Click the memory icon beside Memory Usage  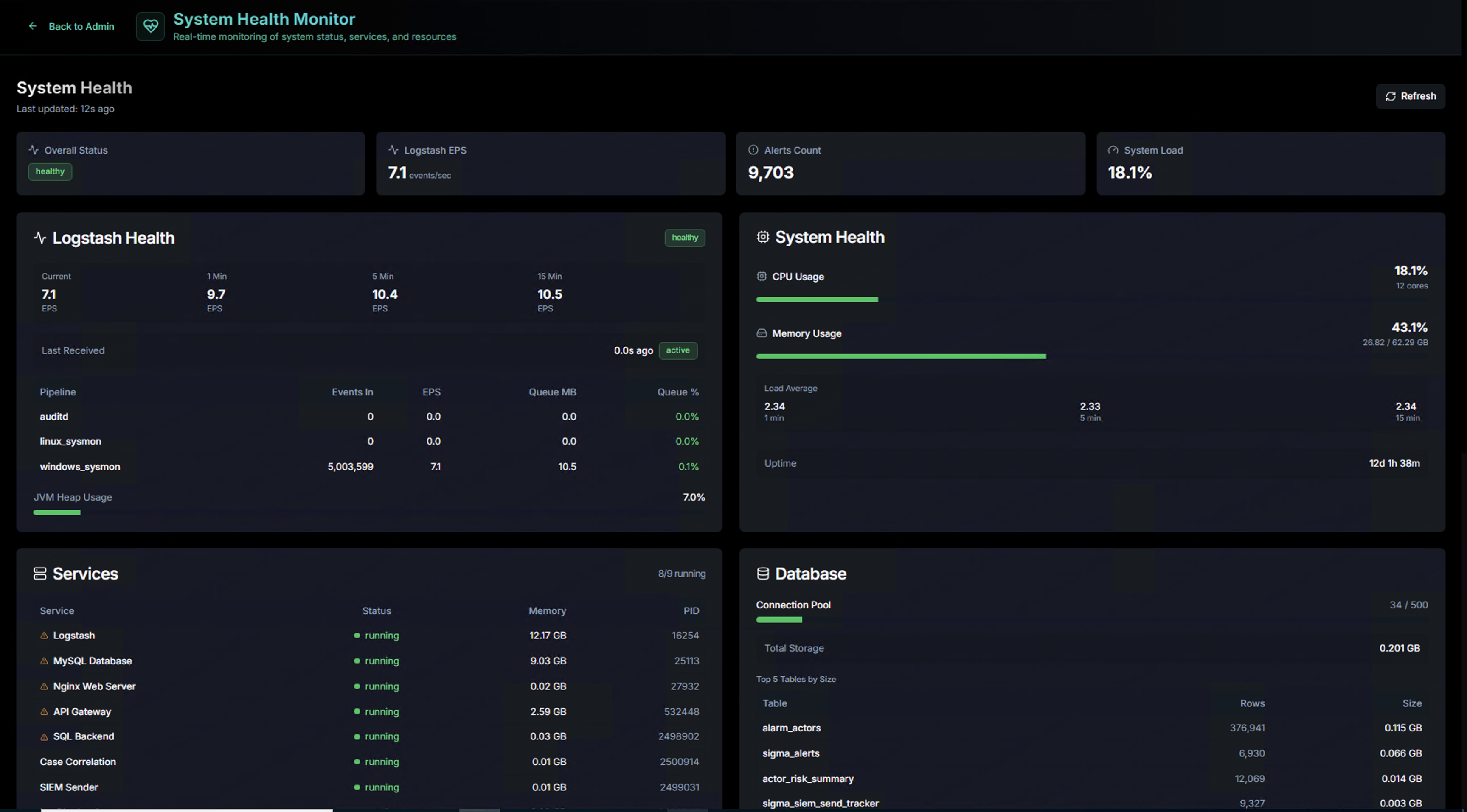(x=762, y=333)
